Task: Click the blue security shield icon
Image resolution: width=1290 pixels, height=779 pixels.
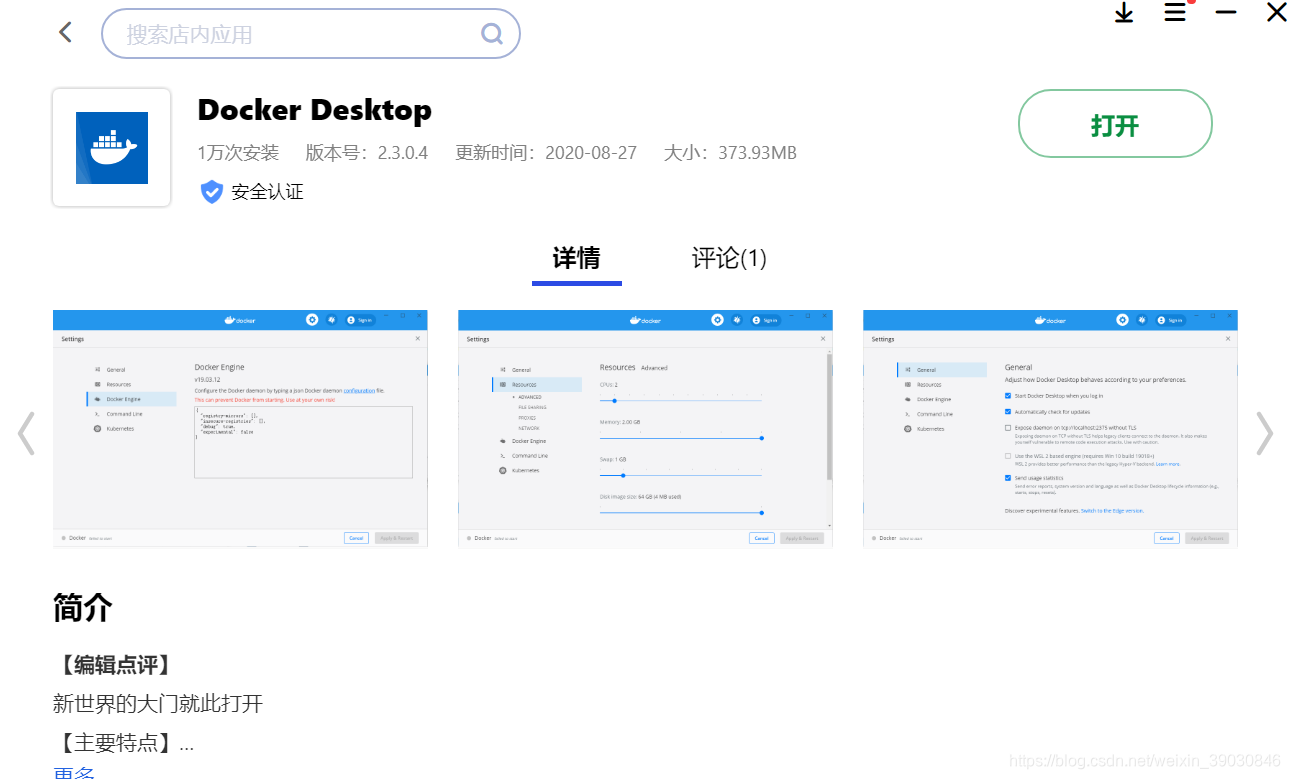Action: 212,192
